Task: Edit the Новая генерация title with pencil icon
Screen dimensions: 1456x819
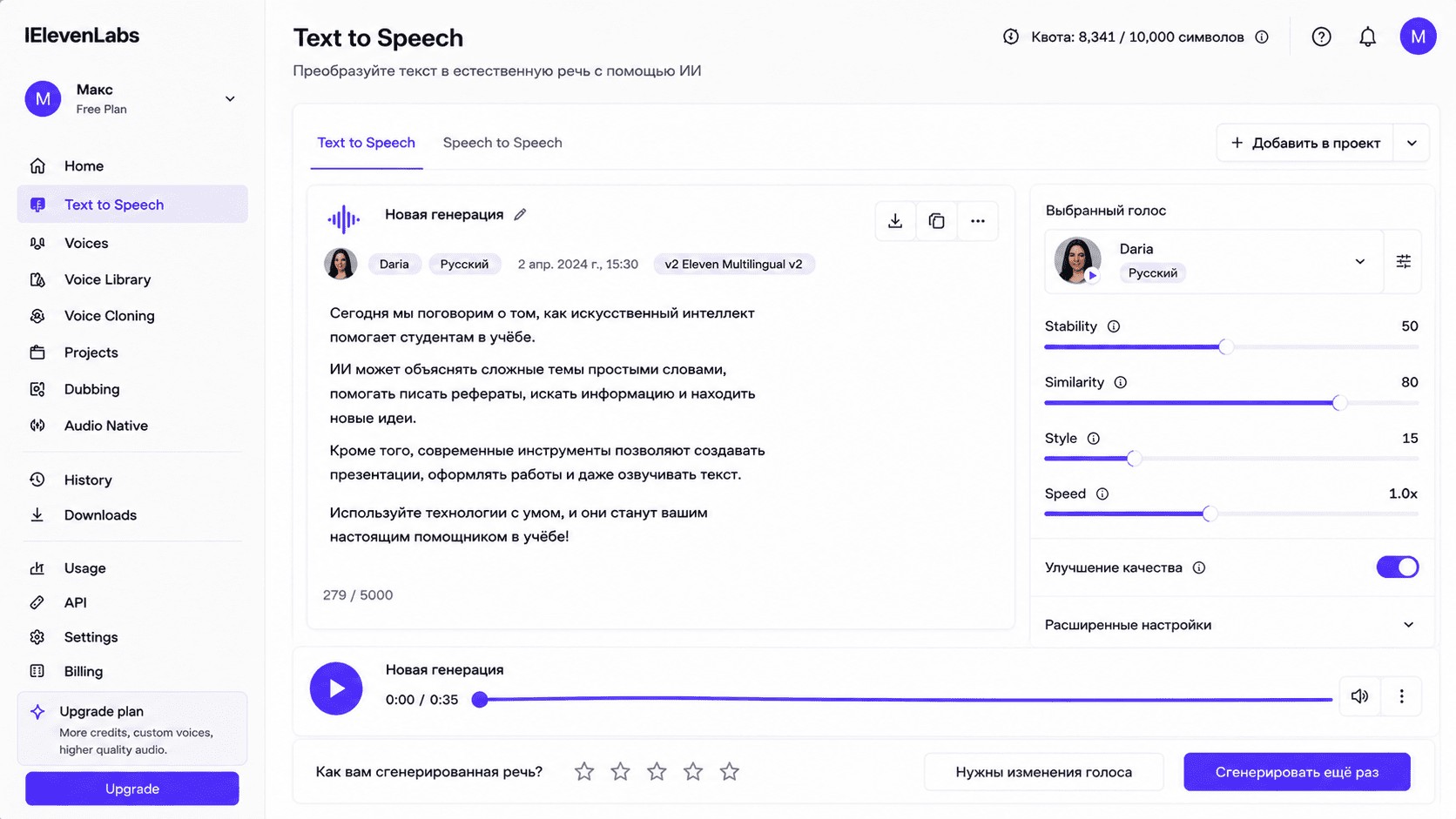Action: pyautogui.click(x=520, y=215)
